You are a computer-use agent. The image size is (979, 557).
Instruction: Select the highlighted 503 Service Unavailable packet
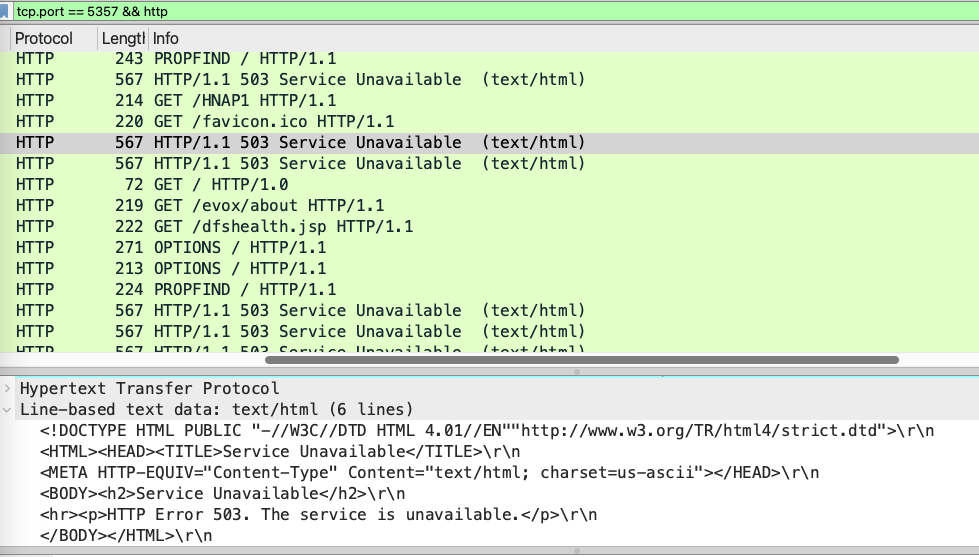tap(490, 142)
